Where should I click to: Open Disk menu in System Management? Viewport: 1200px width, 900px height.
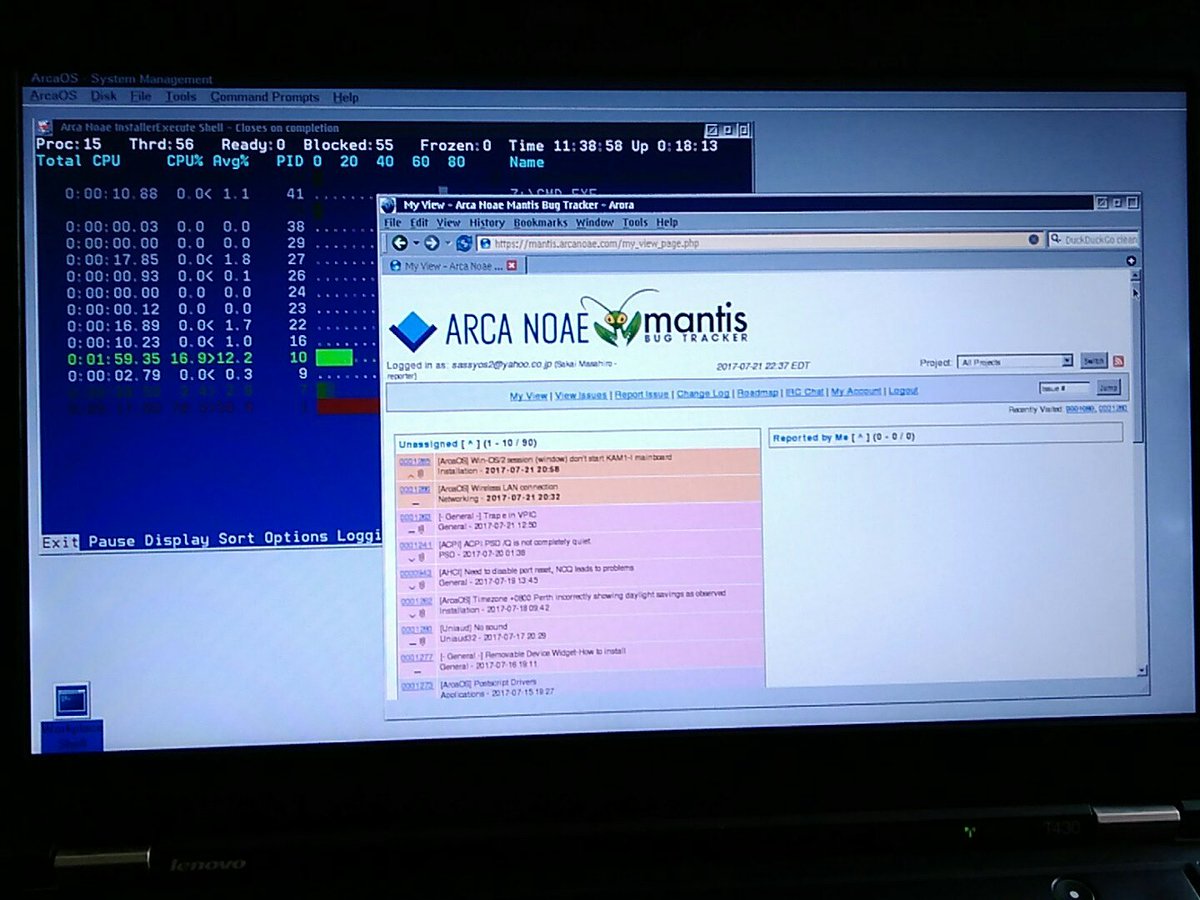coord(103,97)
